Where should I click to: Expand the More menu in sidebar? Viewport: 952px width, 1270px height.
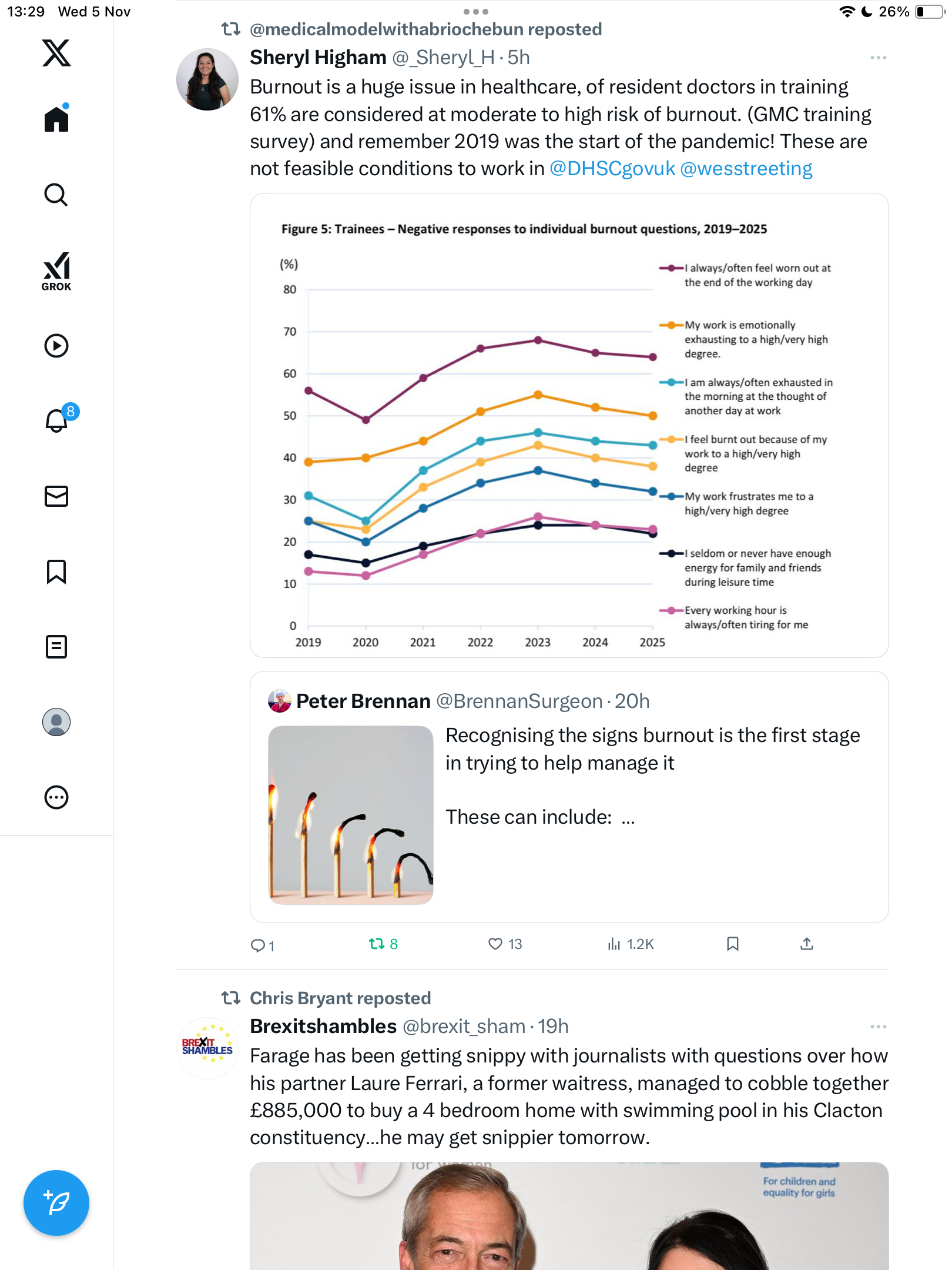pyautogui.click(x=56, y=797)
